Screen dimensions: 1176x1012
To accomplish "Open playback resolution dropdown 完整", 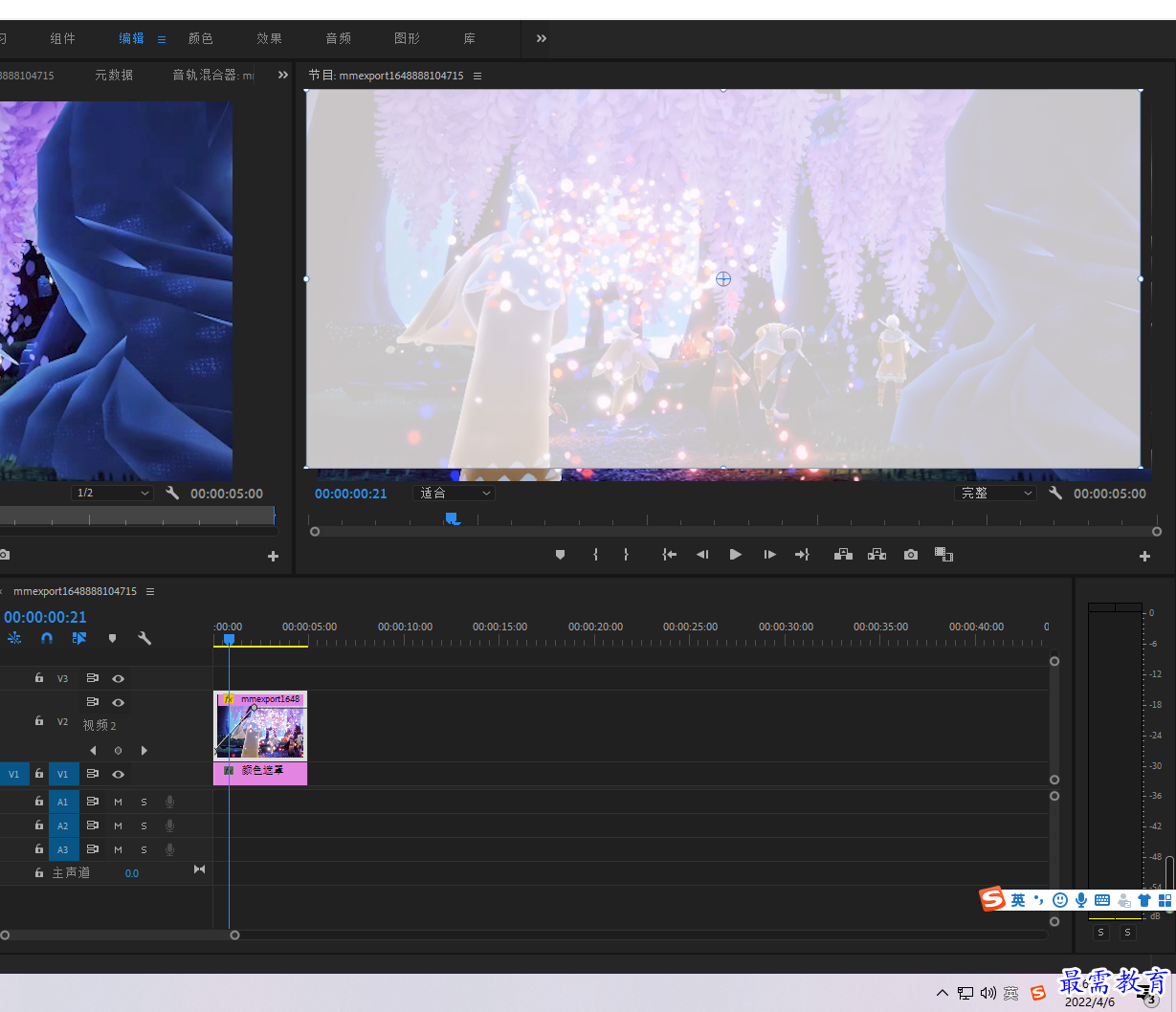I will [x=995, y=493].
